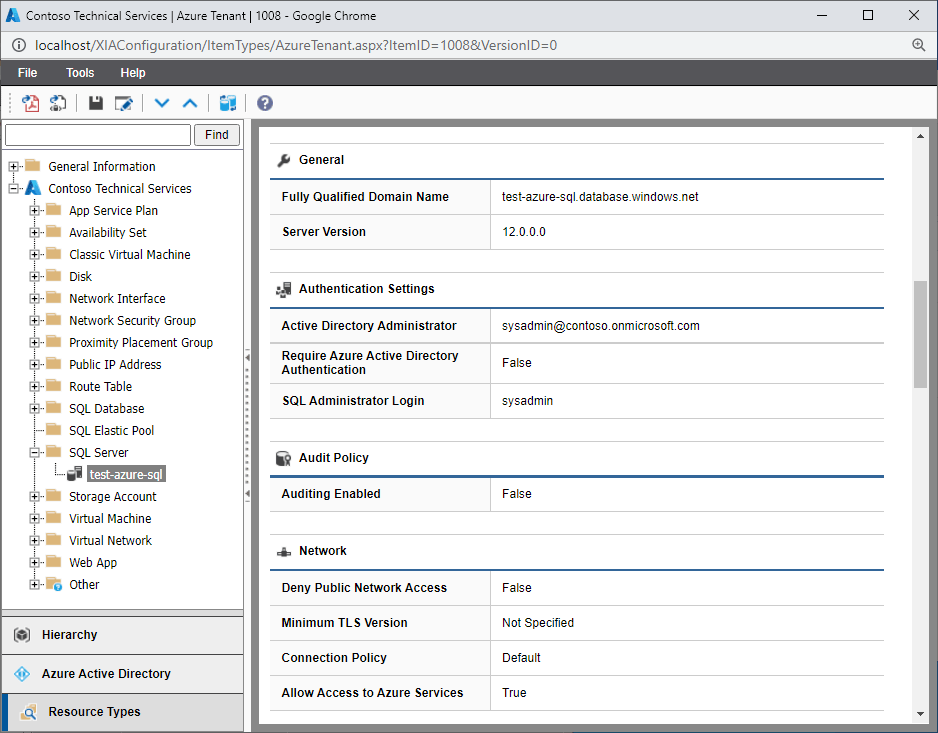938x733 pixels.
Task: Expand the General Information node
Action: [x=13, y=166]
